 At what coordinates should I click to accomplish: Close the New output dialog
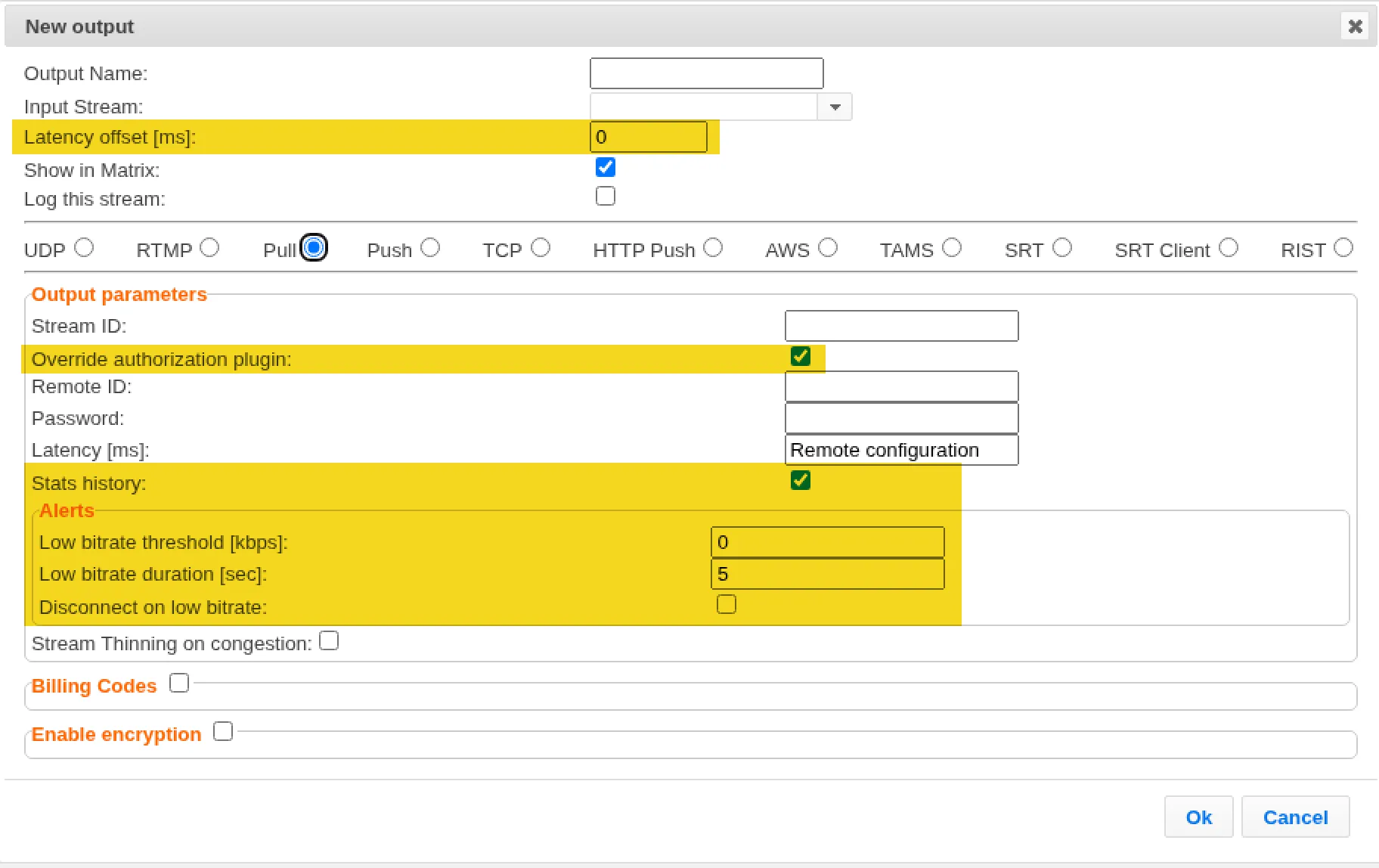coord(1355,26)
